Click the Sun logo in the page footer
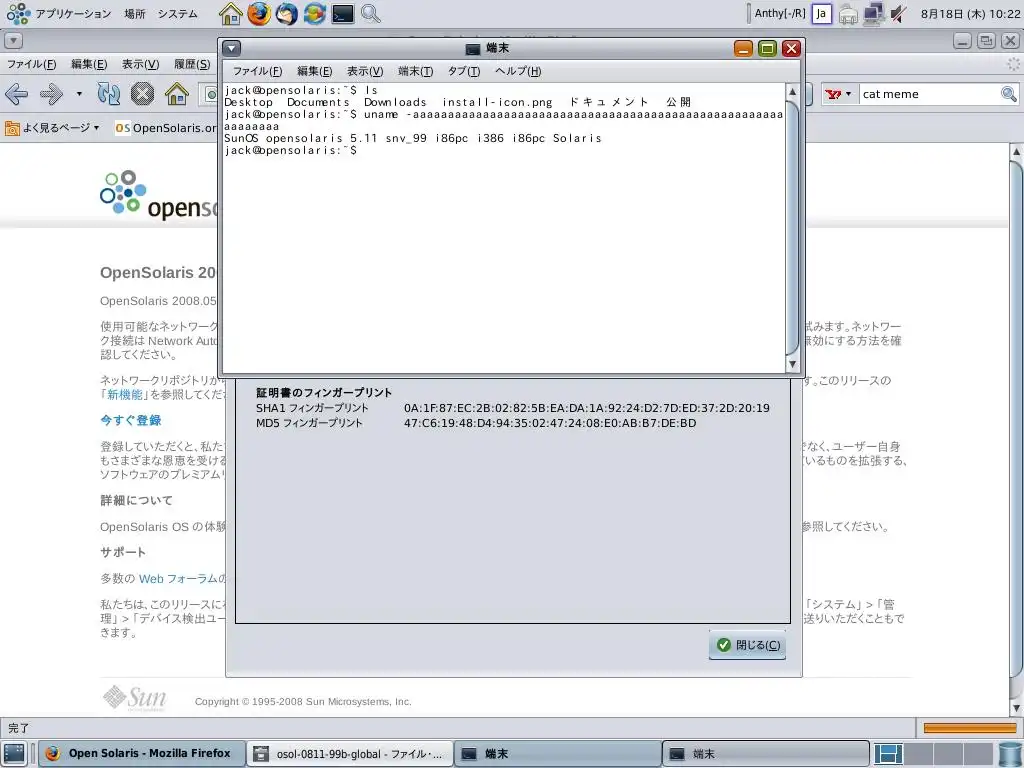1024x768 pixels. (135, 698)
